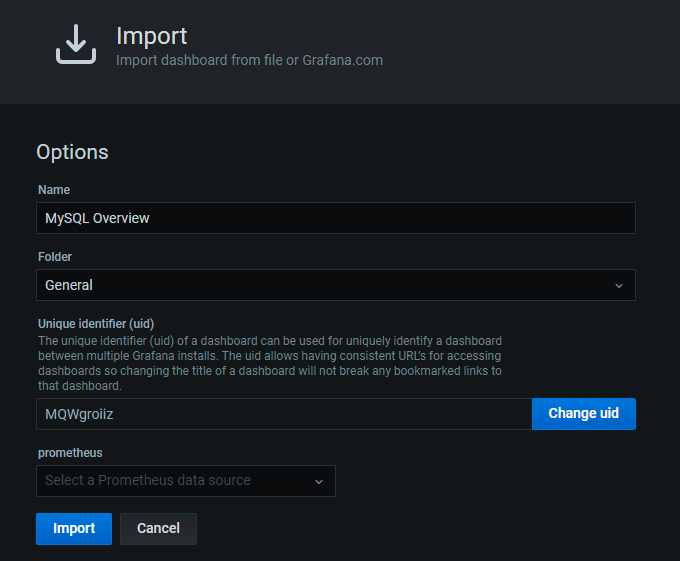Click the uid description paragraph
Image resolution: width=680 pixels, height=561 pixels.
coord(270,363)
